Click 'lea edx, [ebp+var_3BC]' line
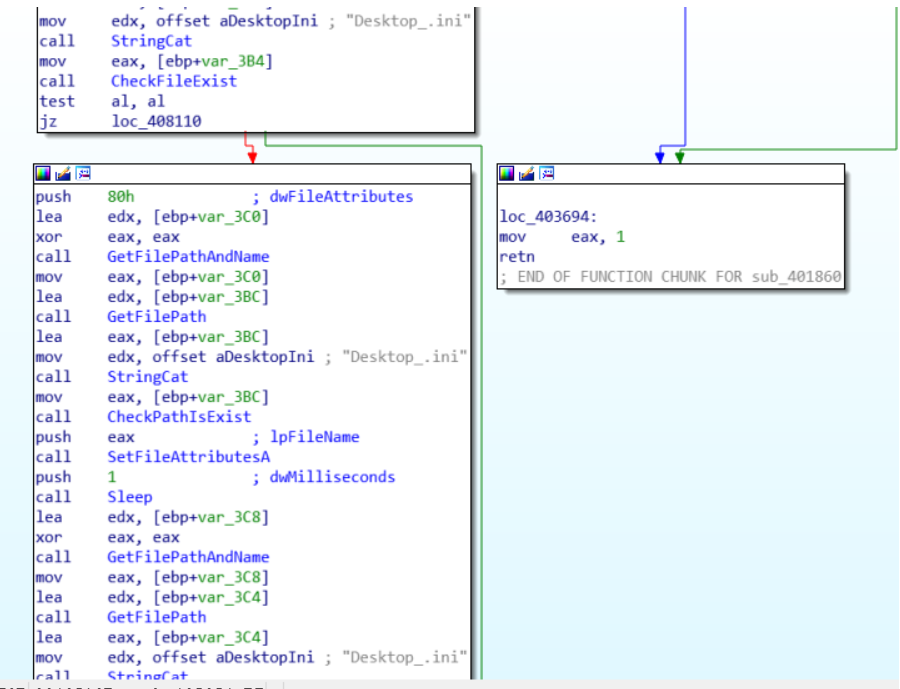 pos(152,297)
